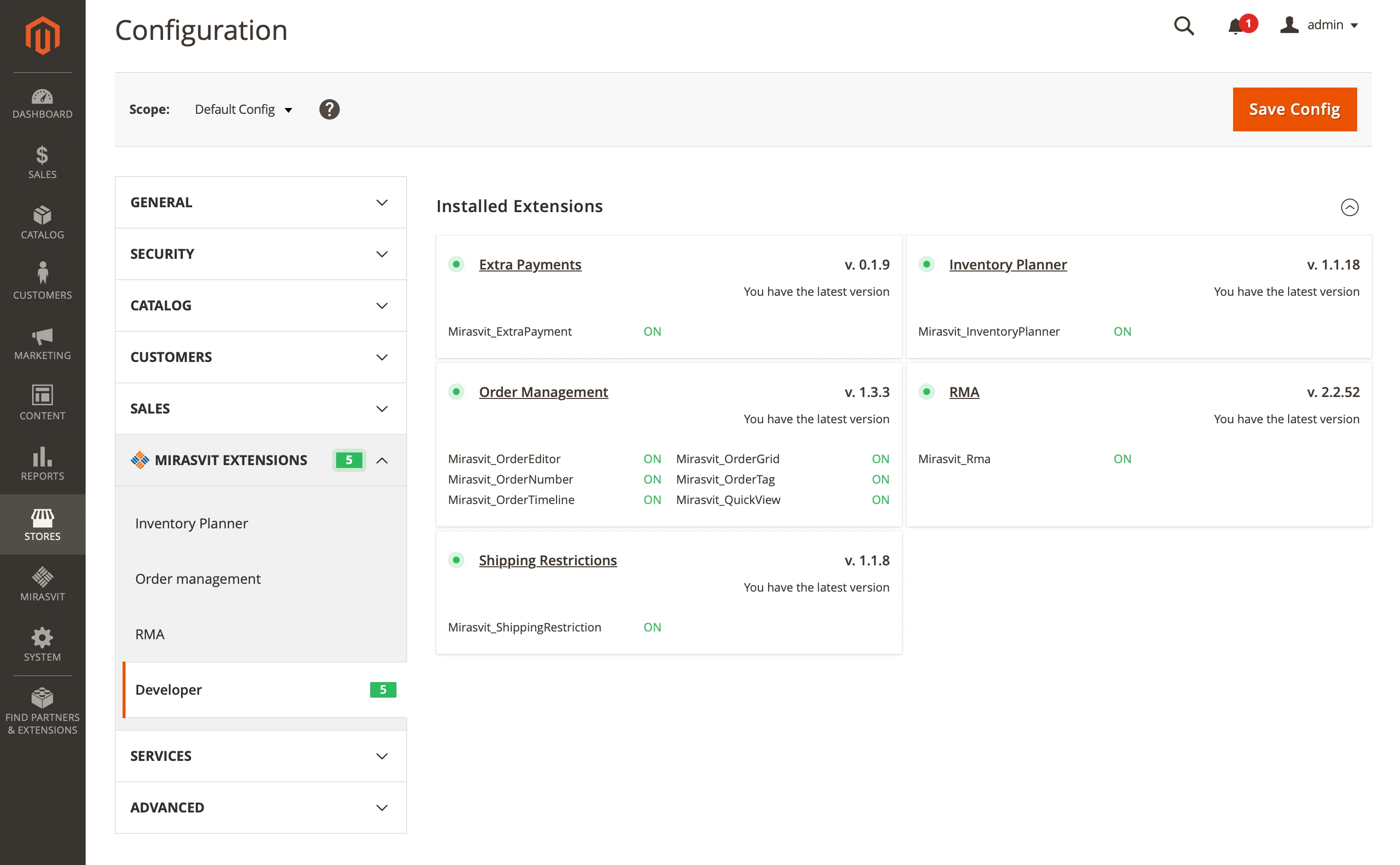Screen dimensions: 1400x865
Task: Toggle Mirasvit_Rma ON status
Action: pyautogui.click(x=1121, y=458)
